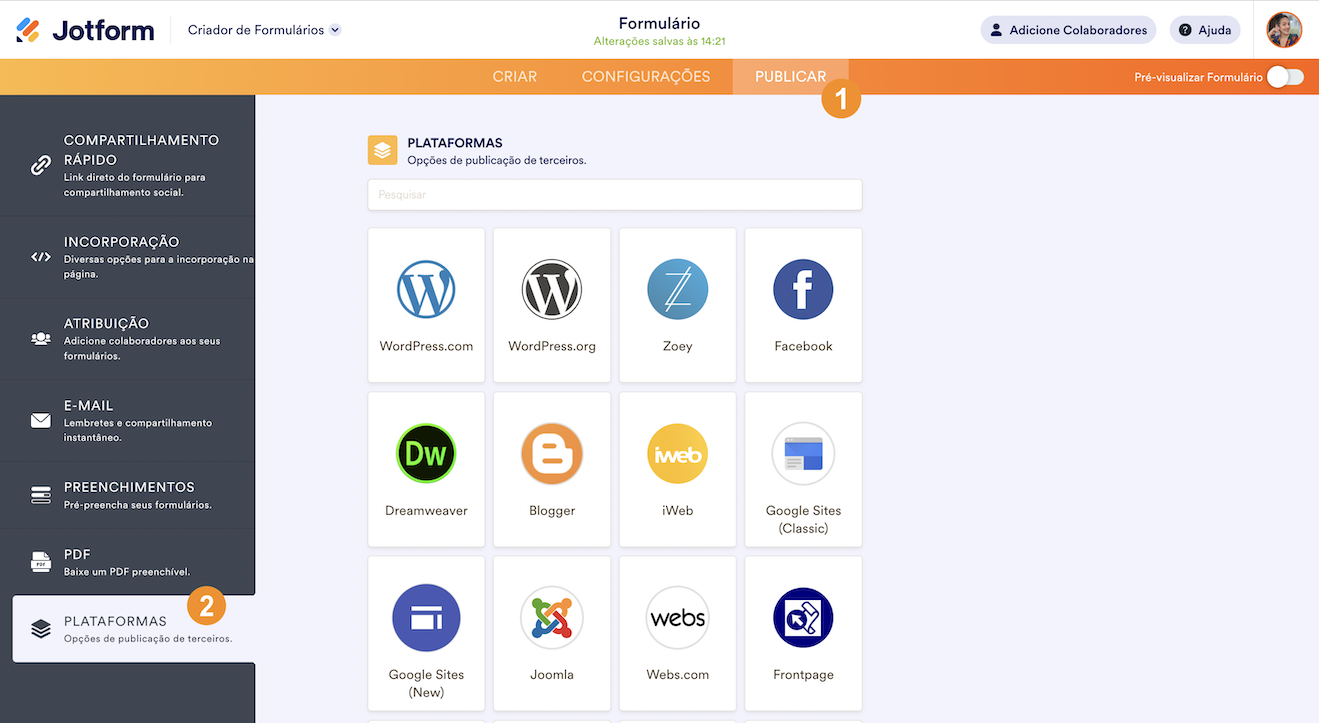Choose the Google Sites (New) icon

pos(426,618)
